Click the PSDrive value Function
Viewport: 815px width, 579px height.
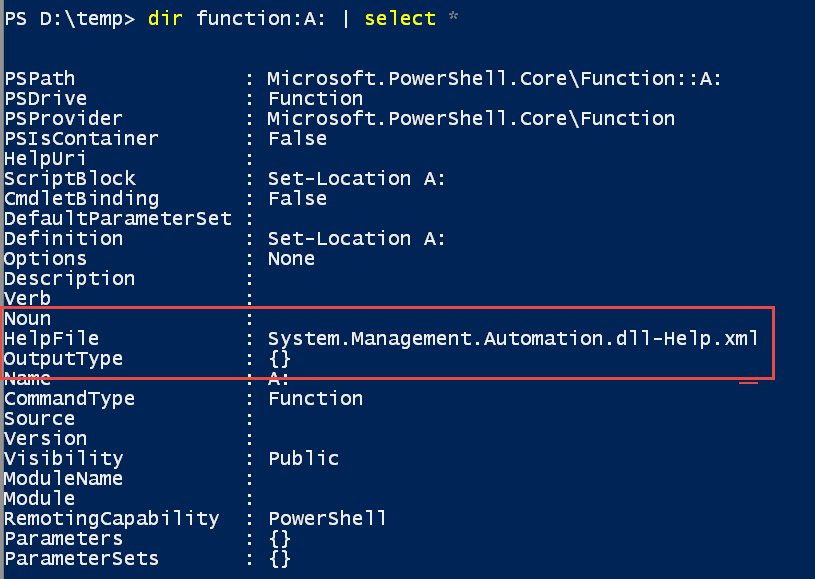pyautogui.click(x=316, y=99)
